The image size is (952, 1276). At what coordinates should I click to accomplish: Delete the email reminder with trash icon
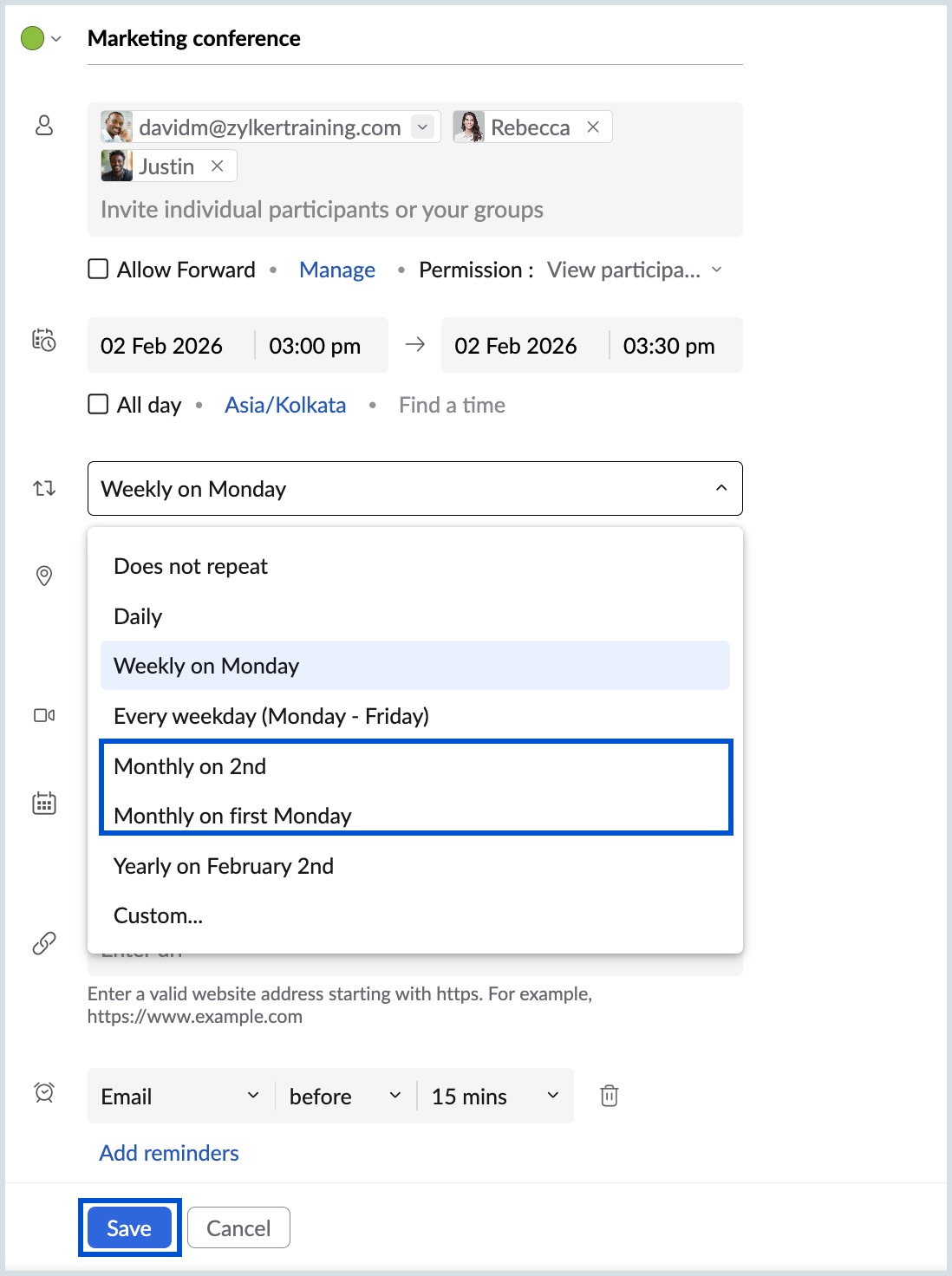[x=610, y=1096]
